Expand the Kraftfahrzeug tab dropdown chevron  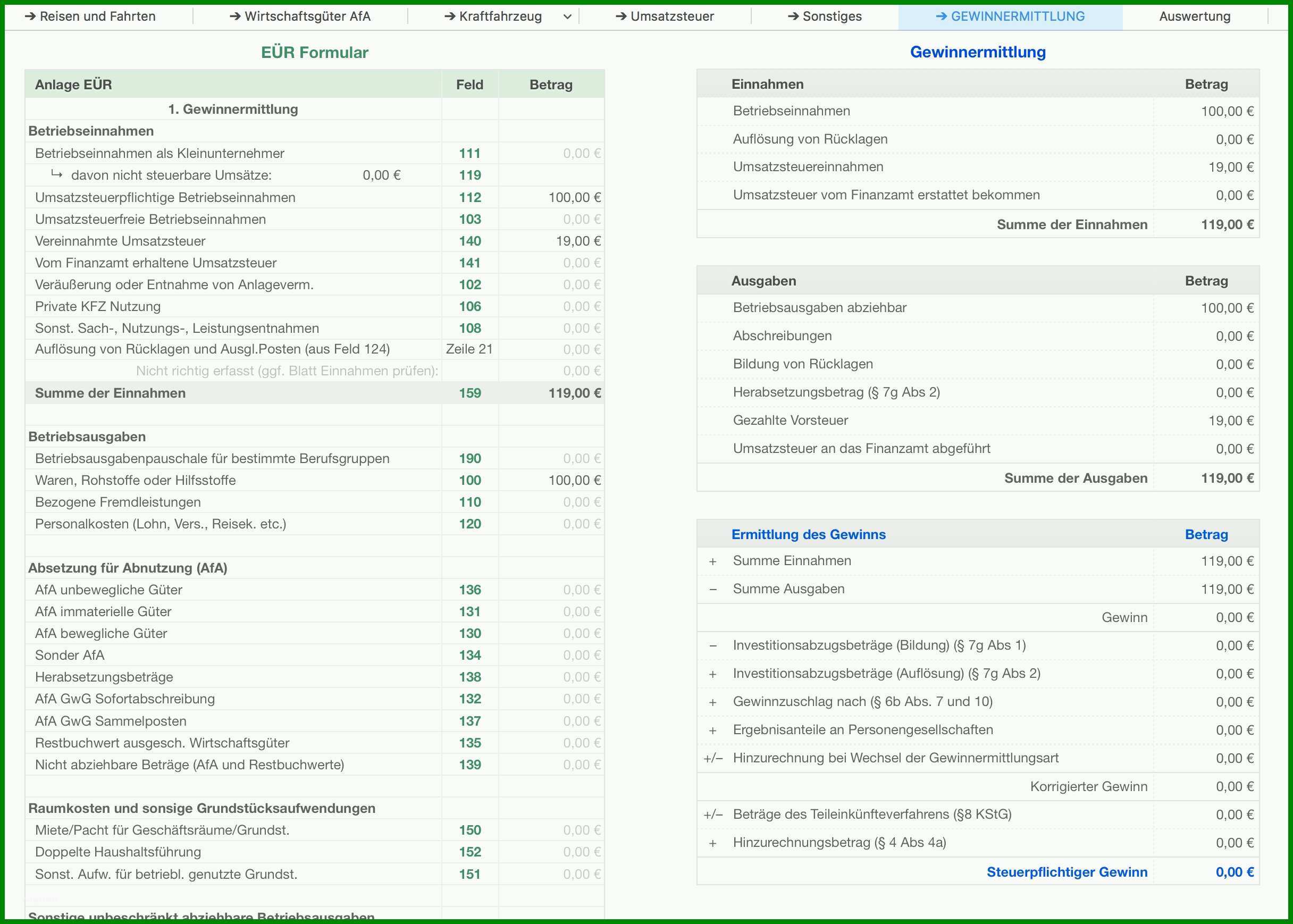567,17
